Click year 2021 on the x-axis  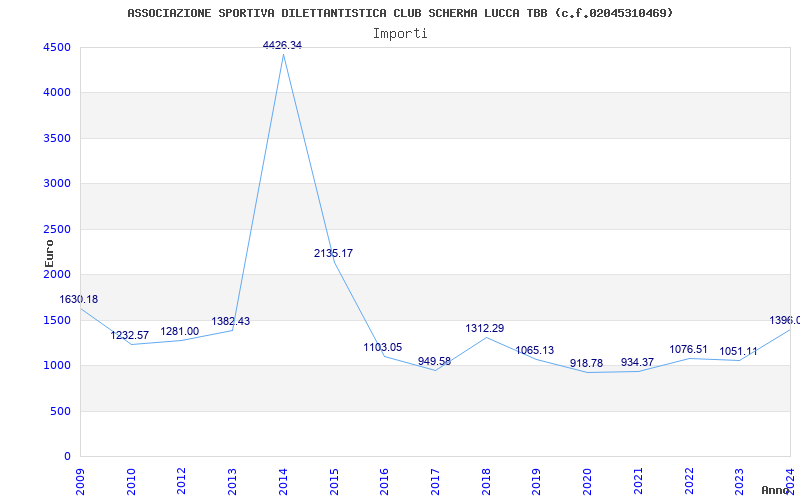pos(638,481)
